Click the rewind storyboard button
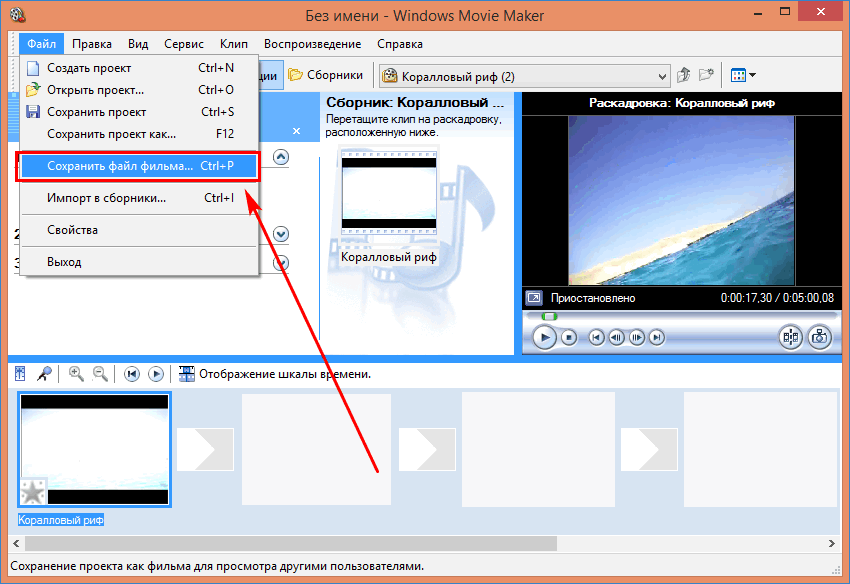The height and width of the screenshot is (584, 850). (x=131, y=374)
